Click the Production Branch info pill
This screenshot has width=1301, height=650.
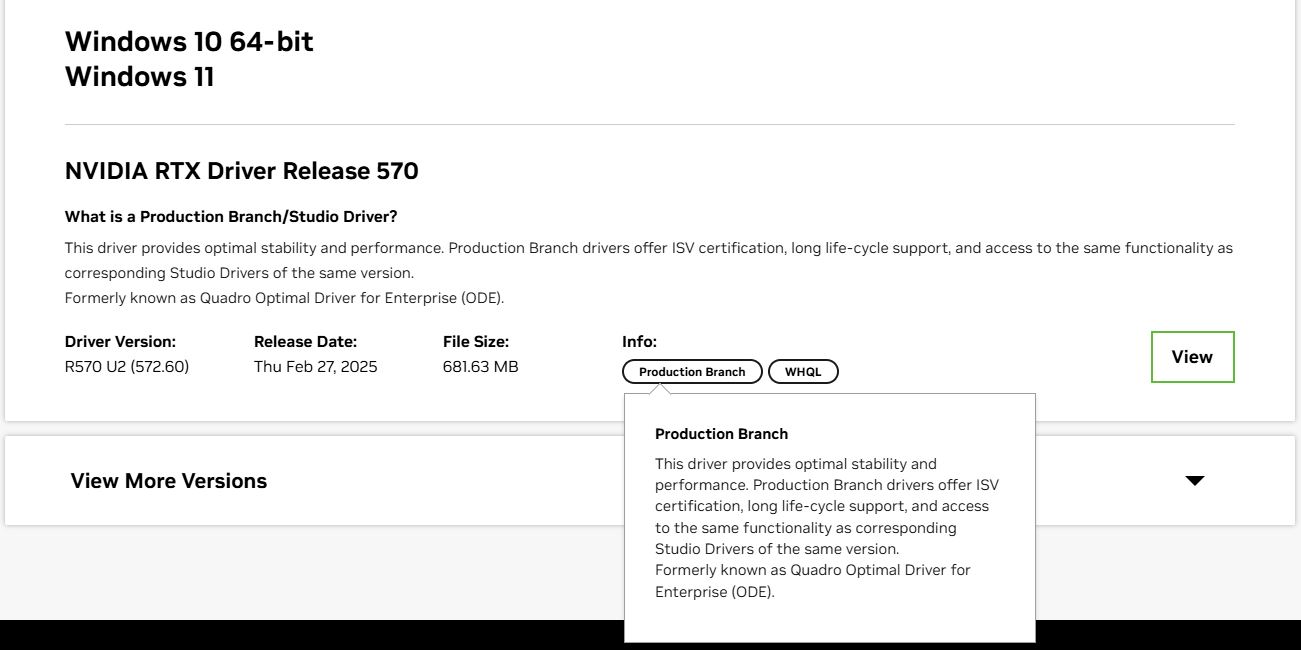tap(692, 372)
